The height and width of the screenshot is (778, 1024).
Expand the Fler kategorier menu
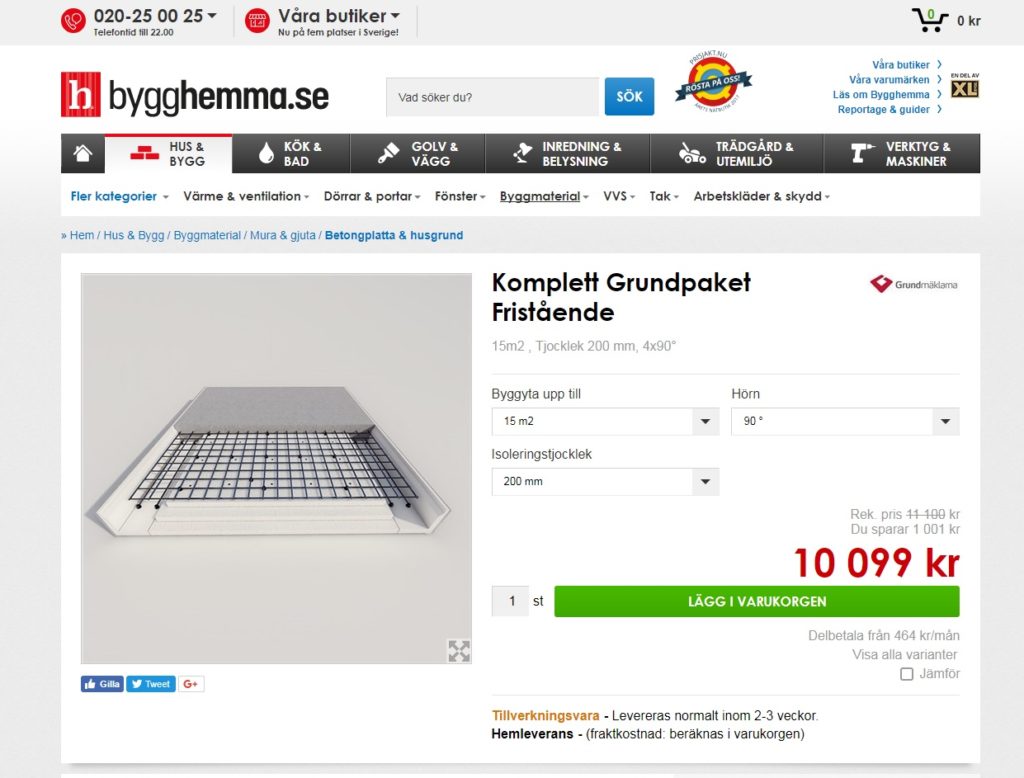point(119,197)
